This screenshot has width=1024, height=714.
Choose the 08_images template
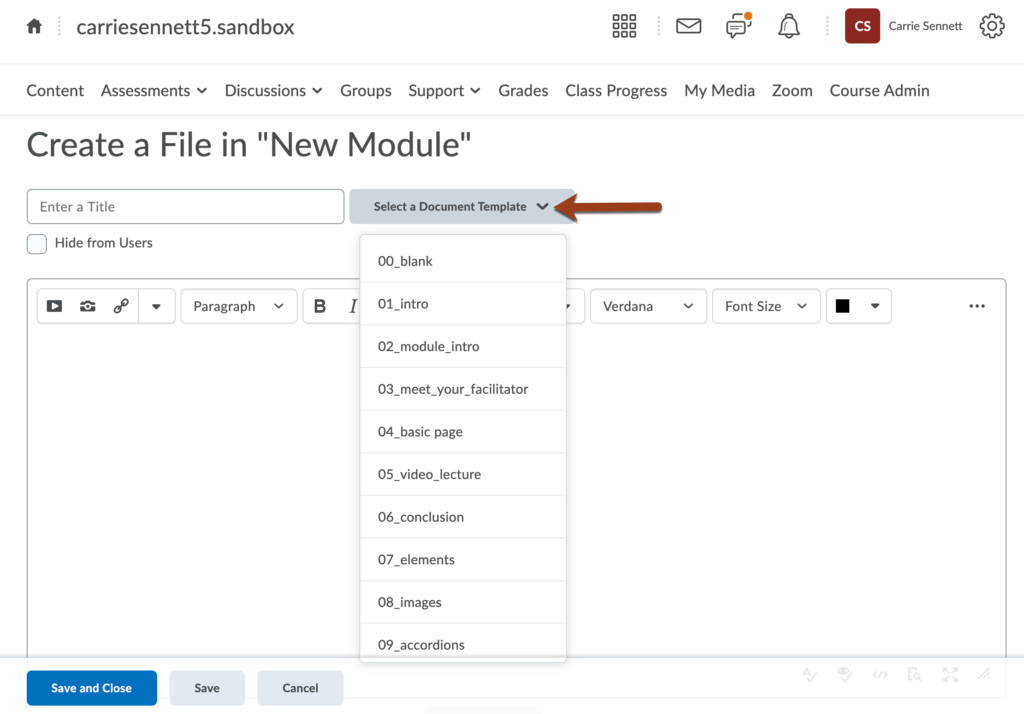click(463, 602)
